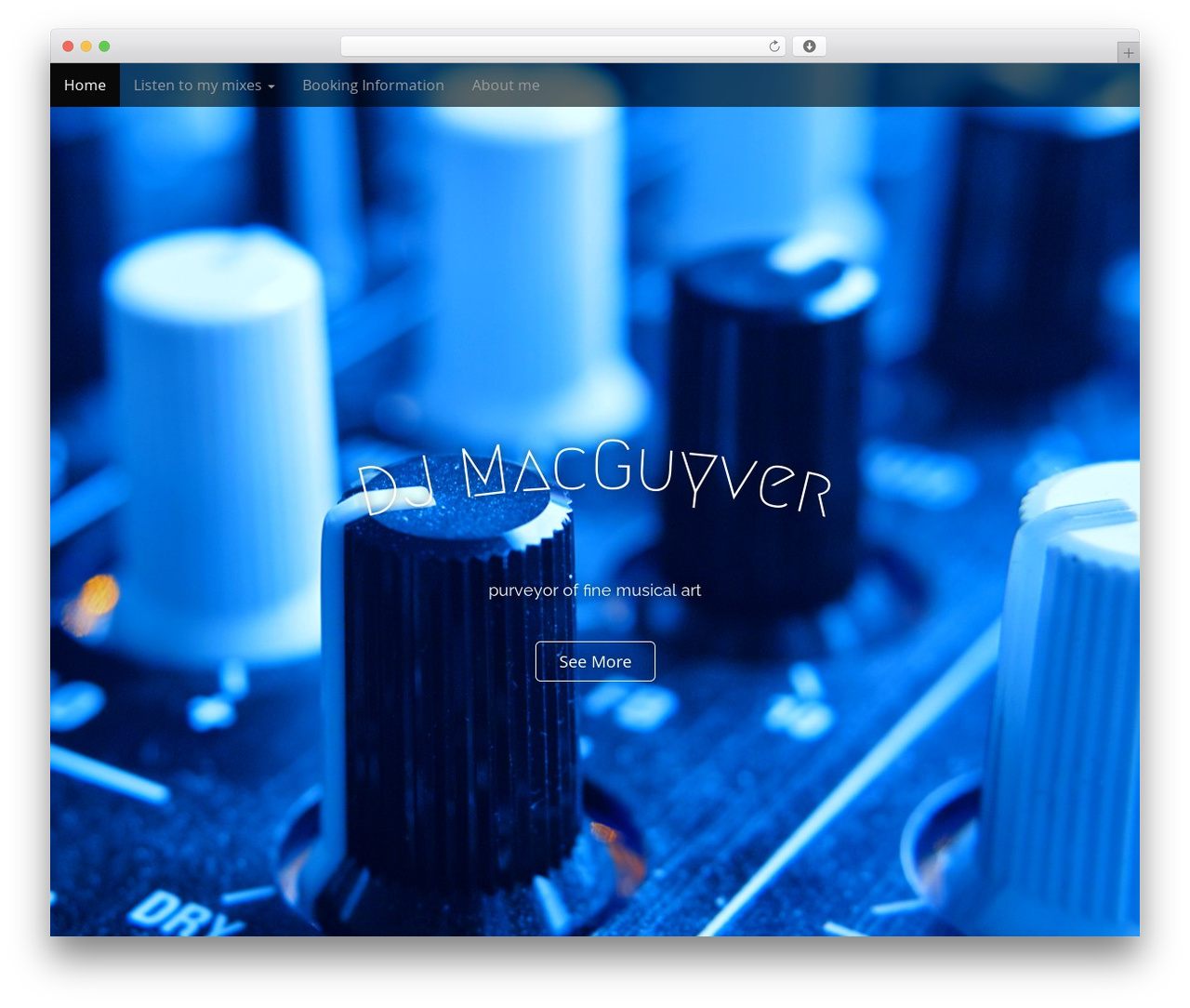Close the browser window with red button
The width and height of the screenshot is (1190, 1008).
point(68,46)
